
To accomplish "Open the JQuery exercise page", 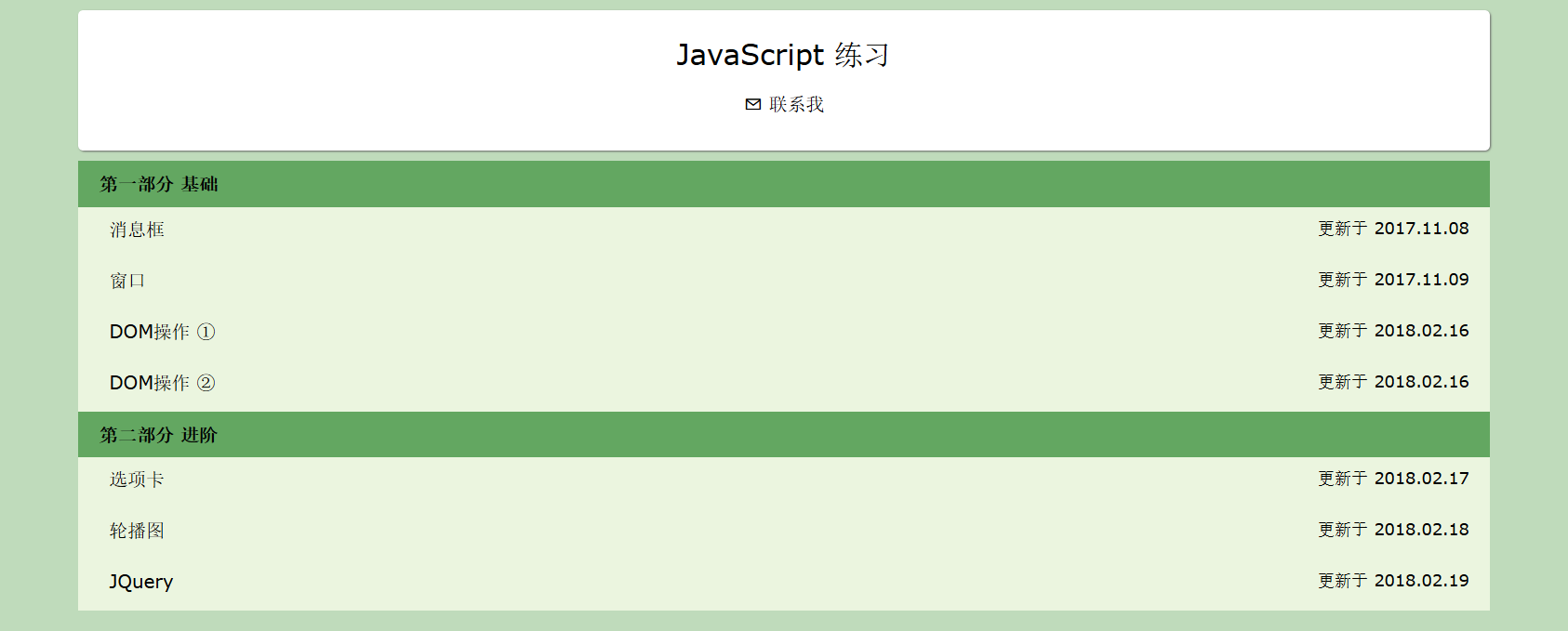I will tap(140, 581).
